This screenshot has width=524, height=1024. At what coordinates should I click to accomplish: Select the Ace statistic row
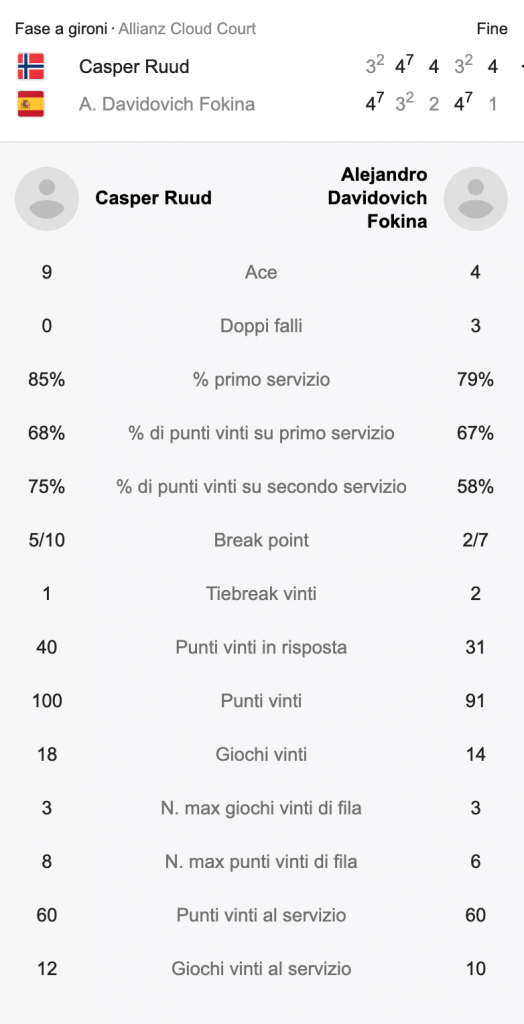click(261, 272)
